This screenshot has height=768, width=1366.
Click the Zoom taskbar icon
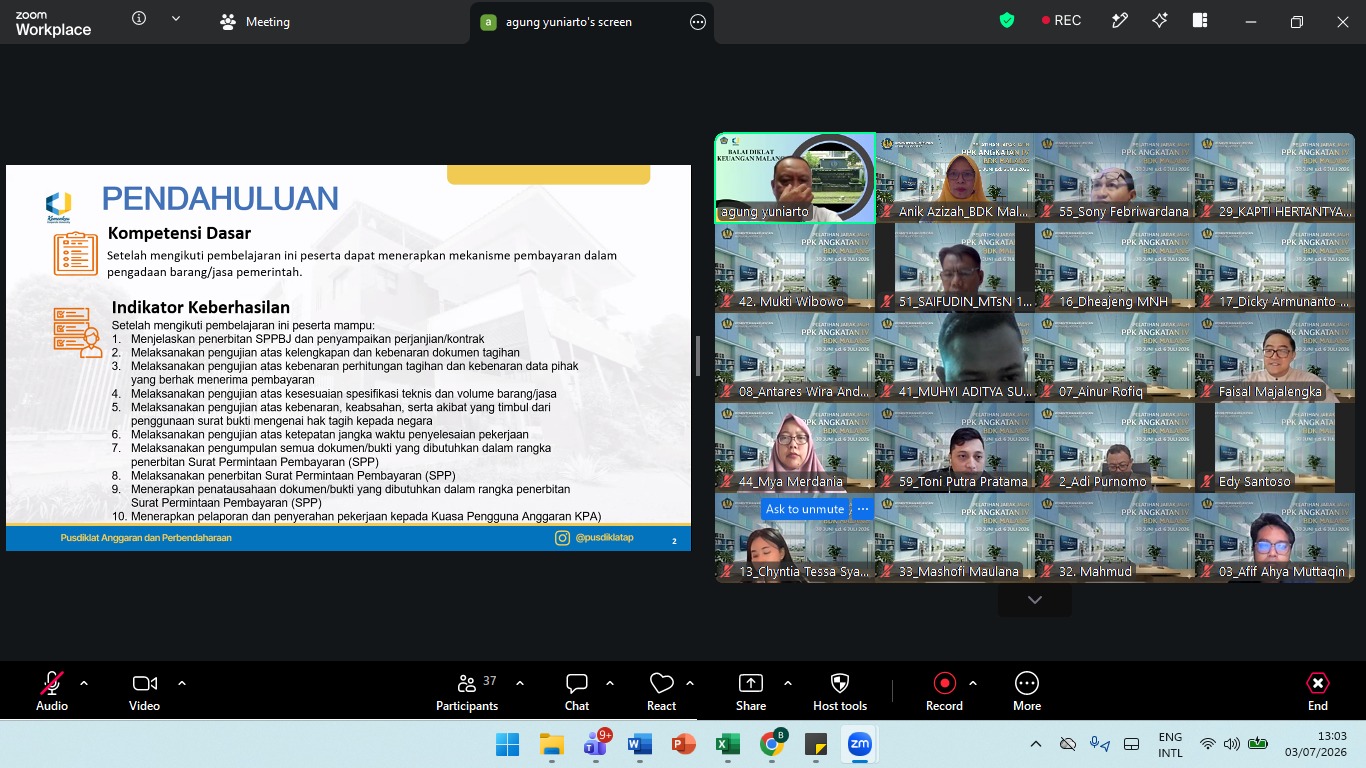point(860,744)
